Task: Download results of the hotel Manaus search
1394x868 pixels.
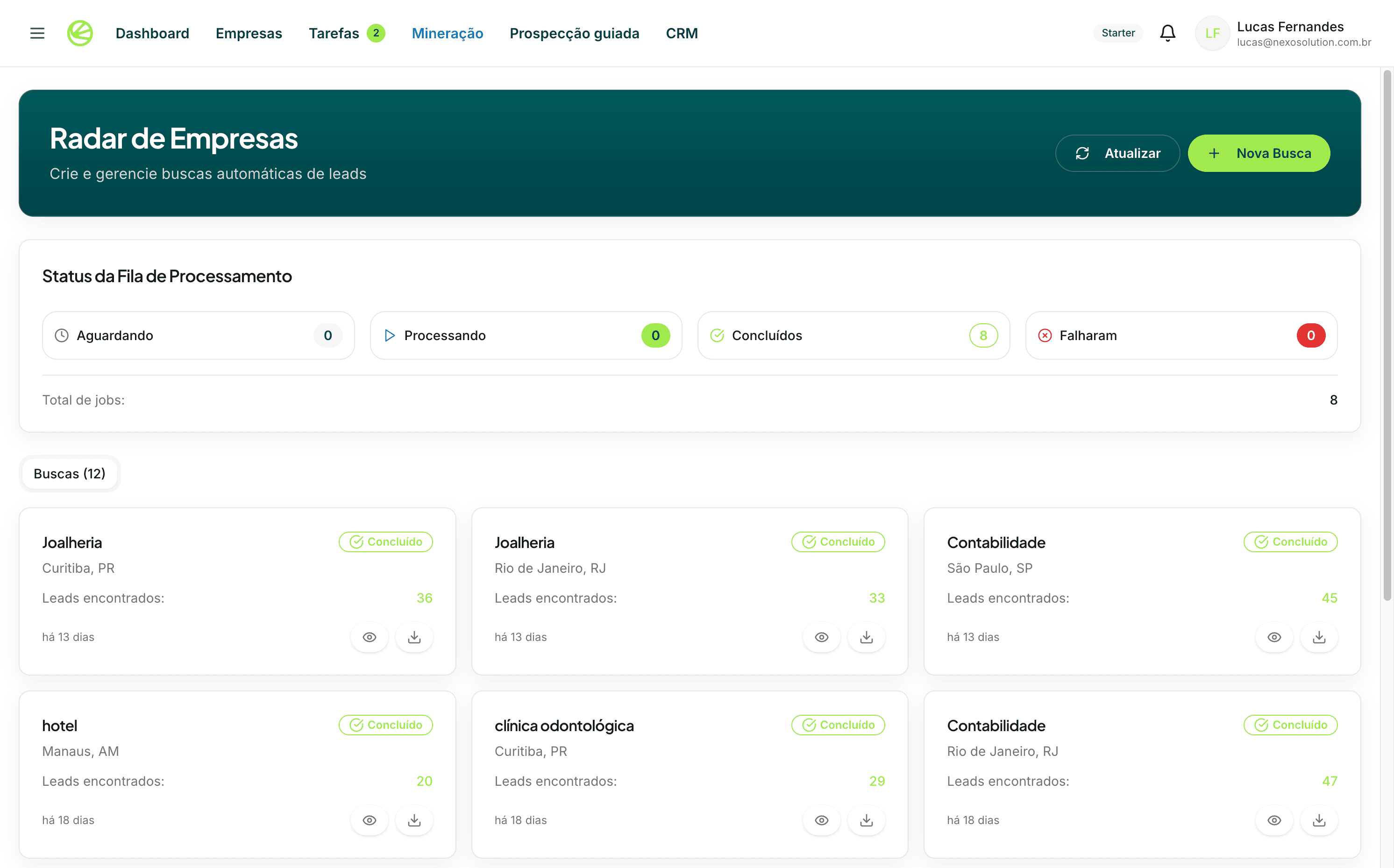Action: pos(414,820)
